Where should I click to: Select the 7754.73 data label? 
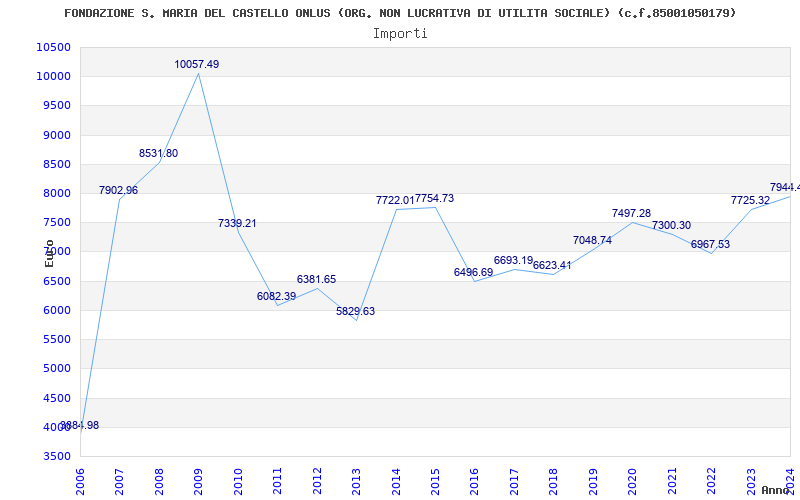coord(434,198)
